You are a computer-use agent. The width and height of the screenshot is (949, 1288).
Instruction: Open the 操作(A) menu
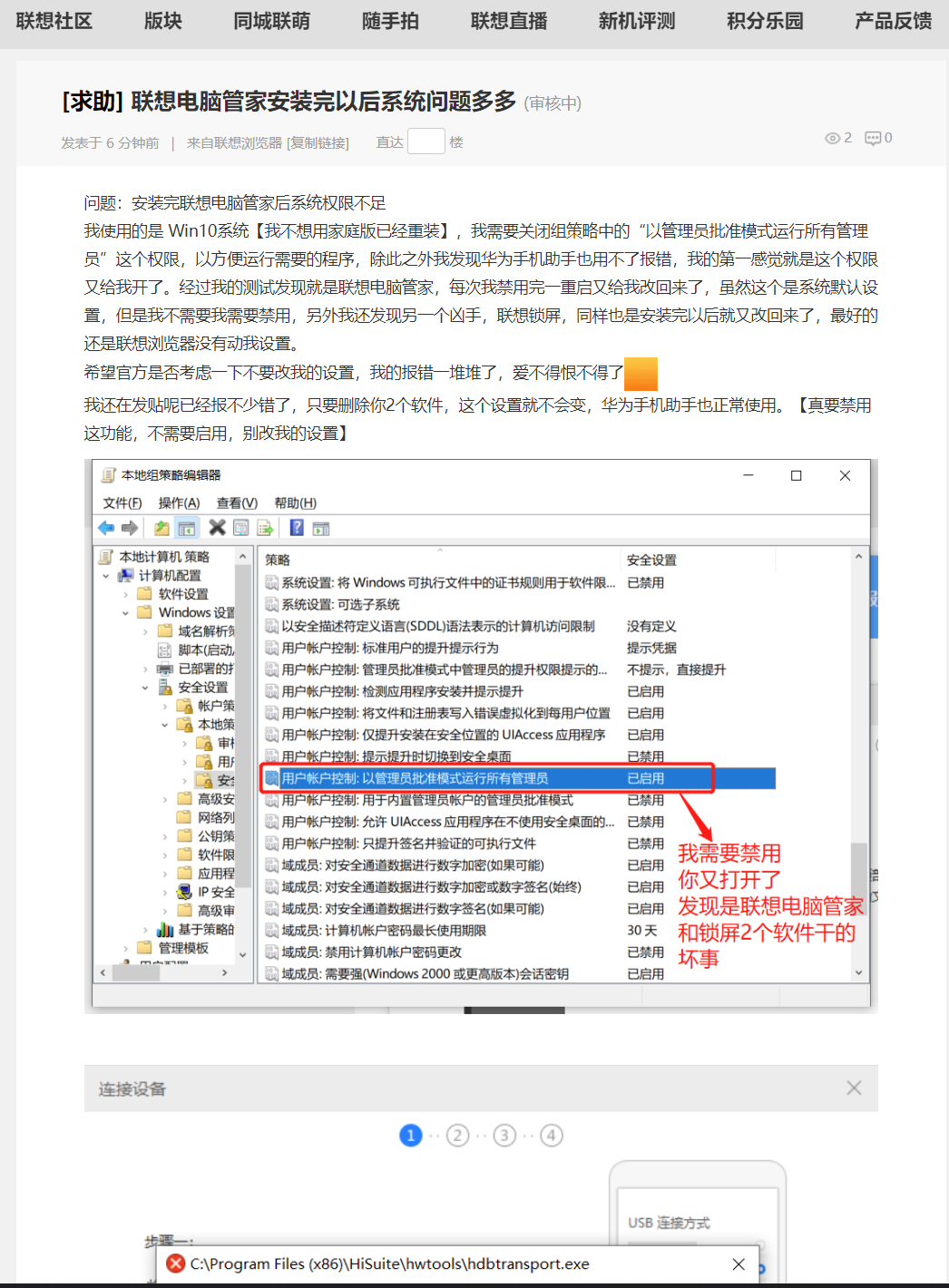[x=179, y=503]
